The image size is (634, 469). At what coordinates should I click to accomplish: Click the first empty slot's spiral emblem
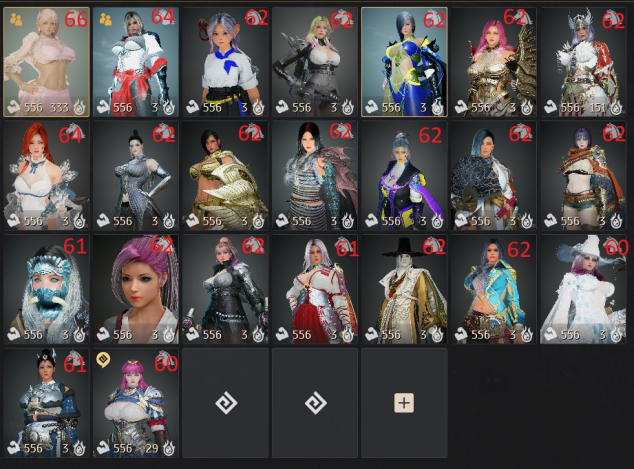226,403
